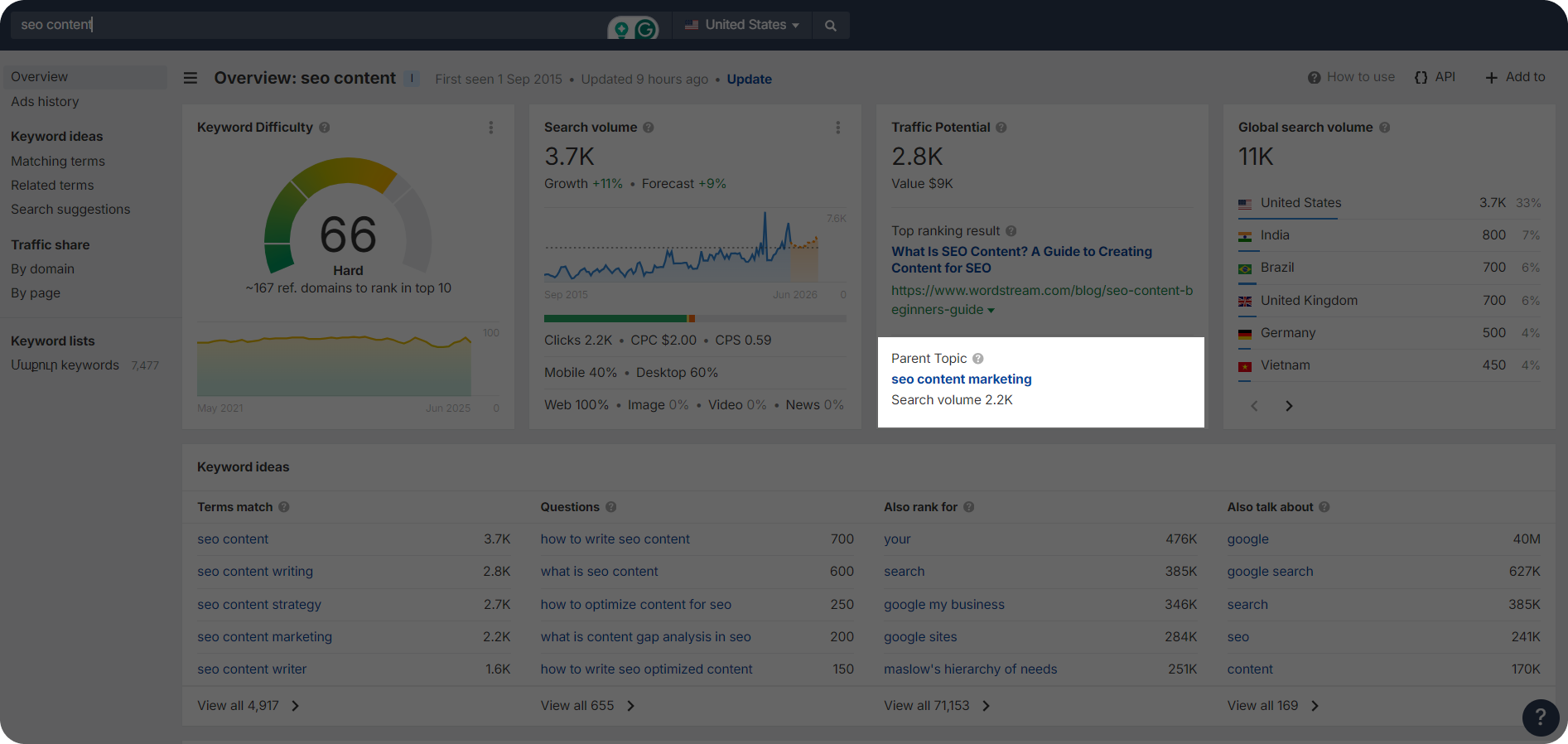Toggle the hamburger sidebar menu
1568x744 pixels.
tap(191, 78)
